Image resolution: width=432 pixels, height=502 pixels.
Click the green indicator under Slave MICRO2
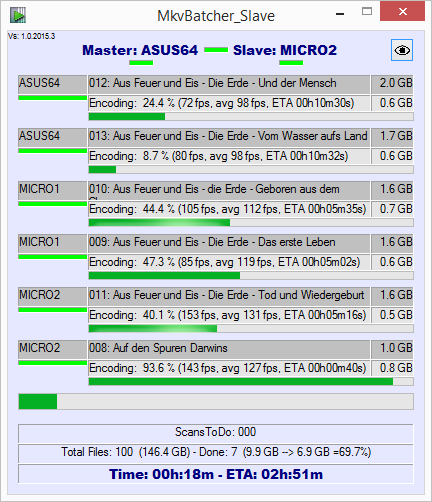(291, 63)
